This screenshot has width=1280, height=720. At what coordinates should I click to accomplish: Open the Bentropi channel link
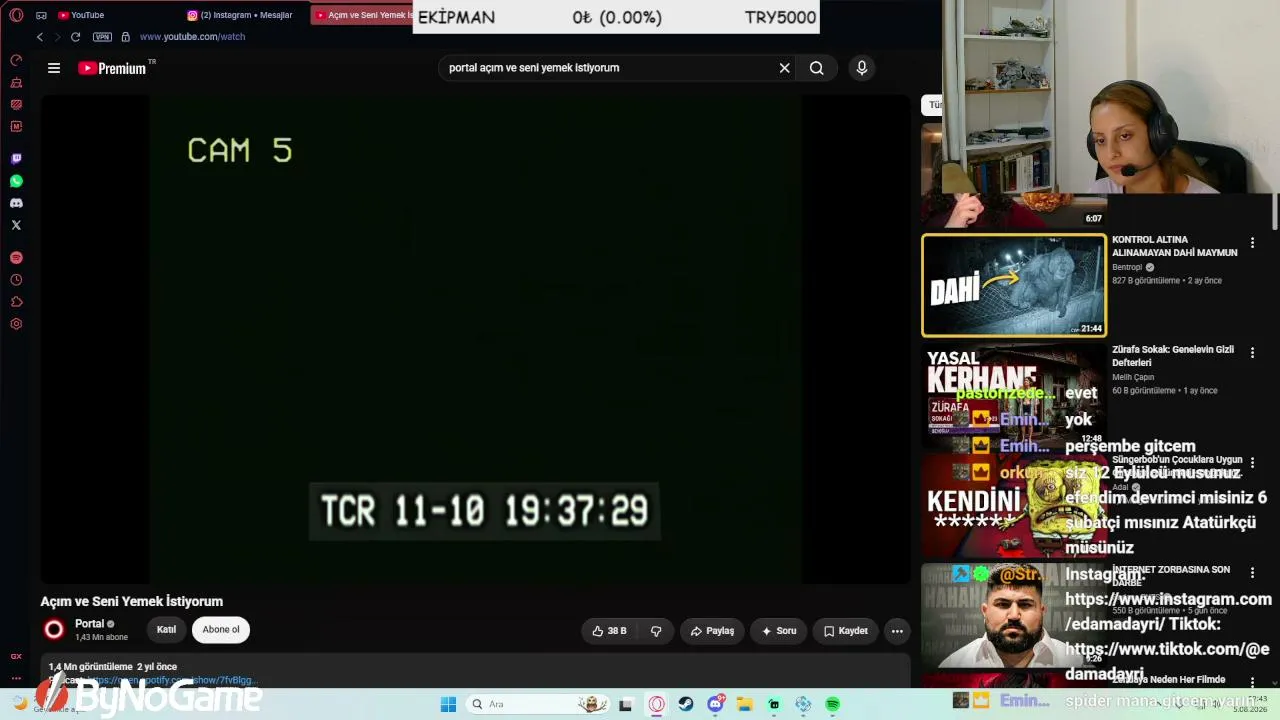pyautogui.click(x=1127, y=268)
